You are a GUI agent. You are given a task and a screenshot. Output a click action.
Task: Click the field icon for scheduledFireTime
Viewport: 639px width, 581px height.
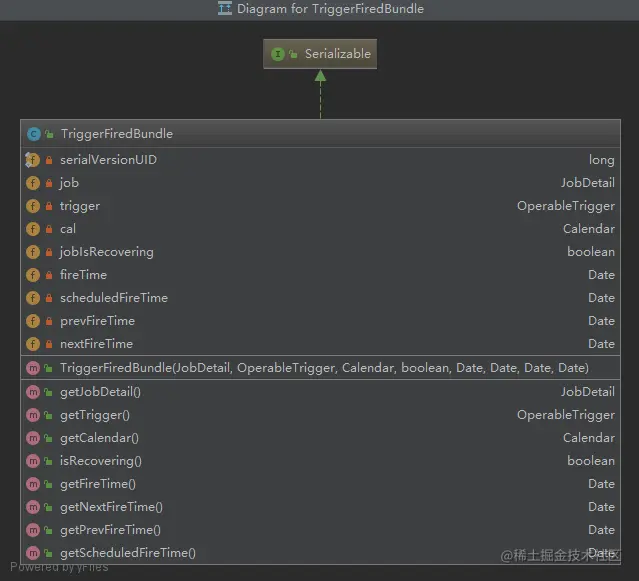coord(33,298)
